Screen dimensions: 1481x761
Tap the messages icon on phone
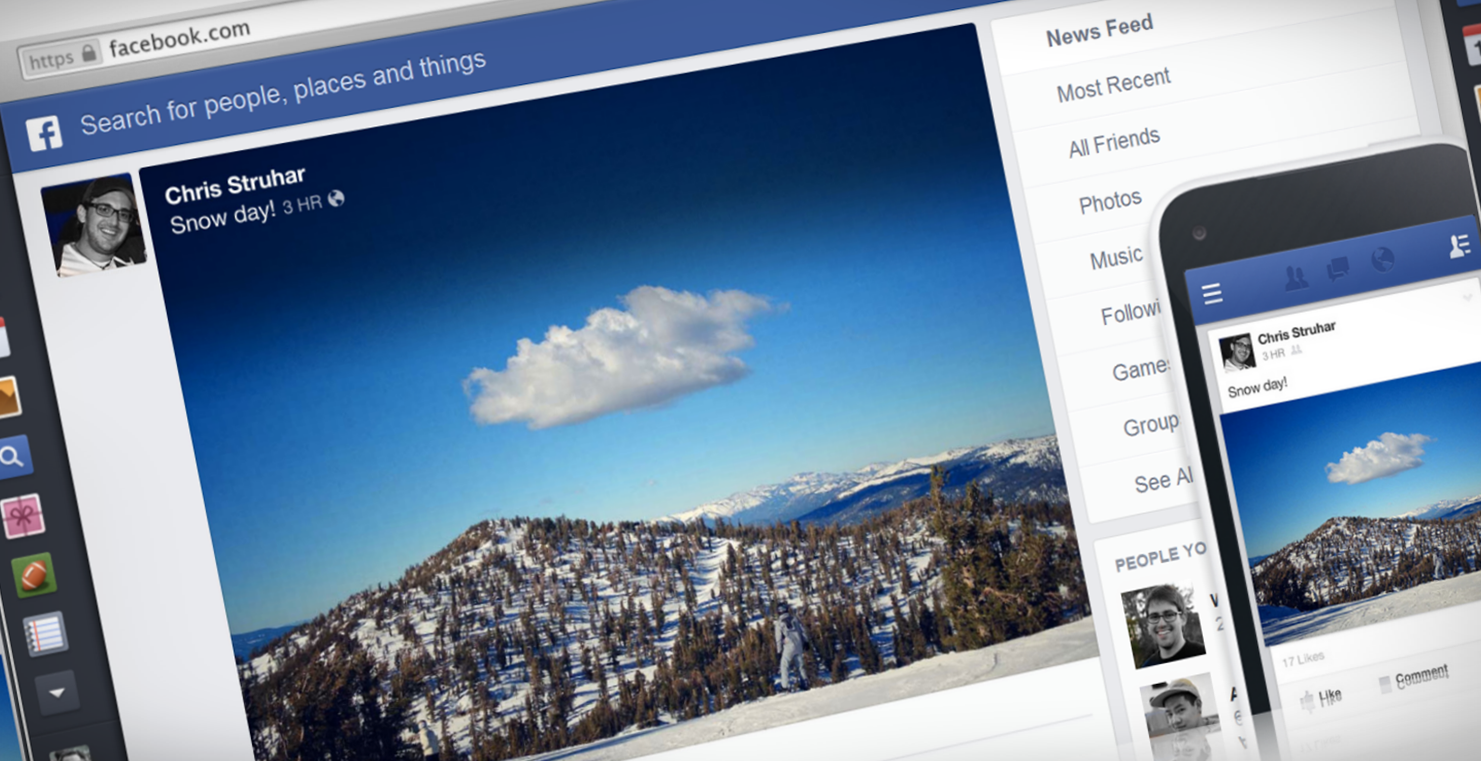pos(1338,268)
